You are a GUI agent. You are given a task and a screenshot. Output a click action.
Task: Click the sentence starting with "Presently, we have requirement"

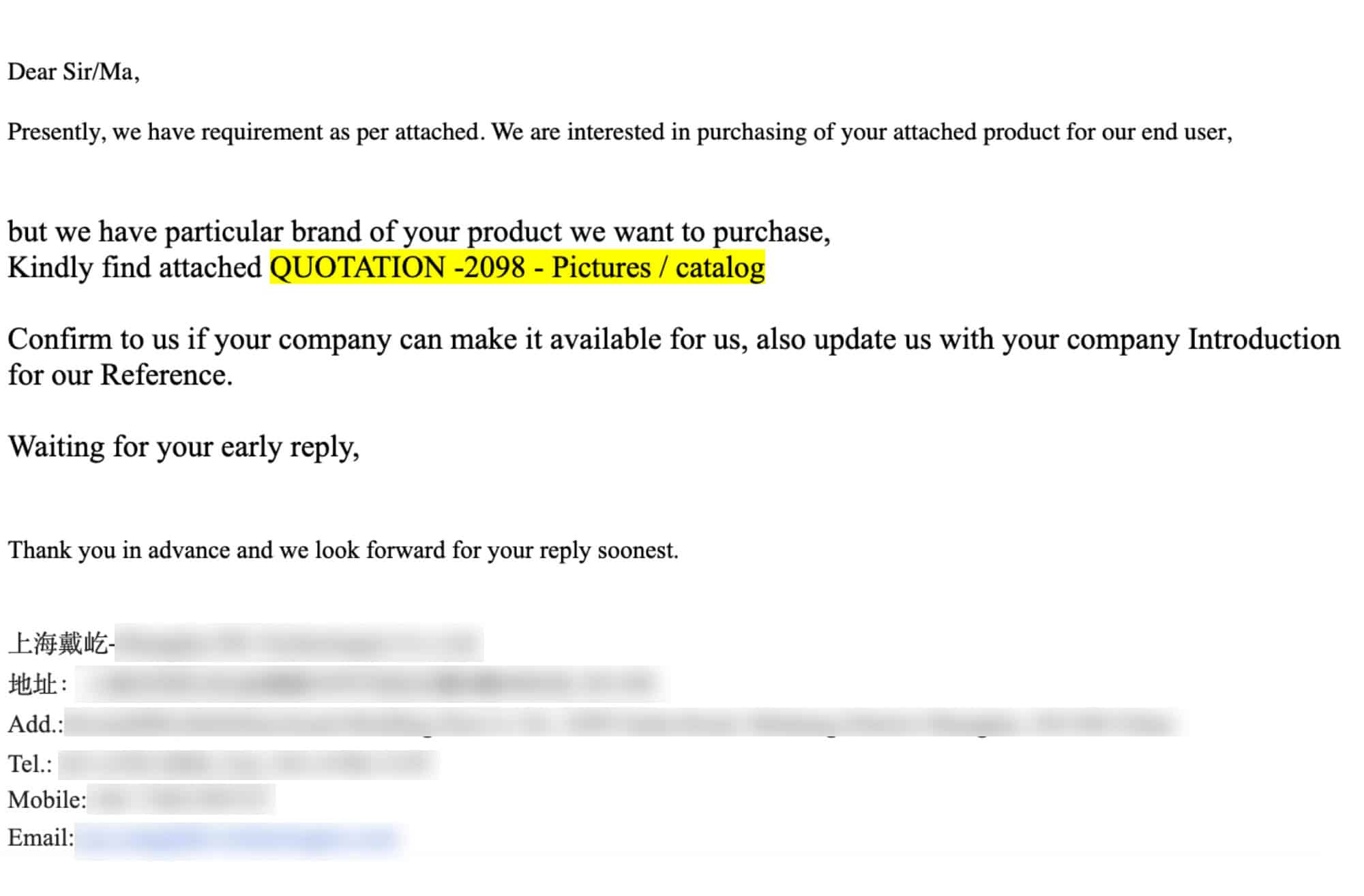(x=619, y=132)
